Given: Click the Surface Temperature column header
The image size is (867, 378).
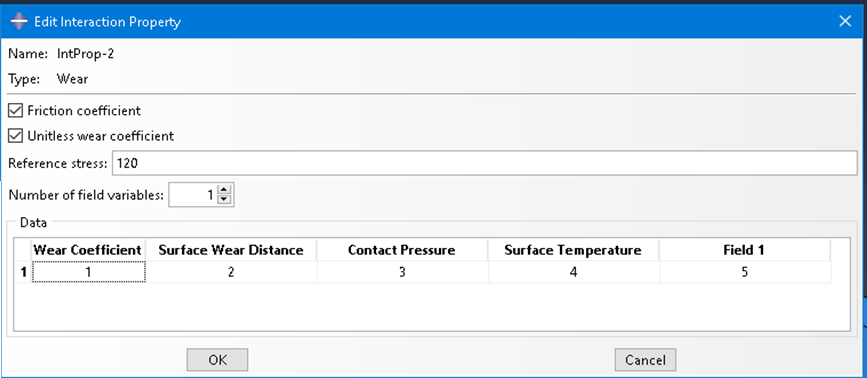Looking at the screenshot, I should (x=573, y=250).
